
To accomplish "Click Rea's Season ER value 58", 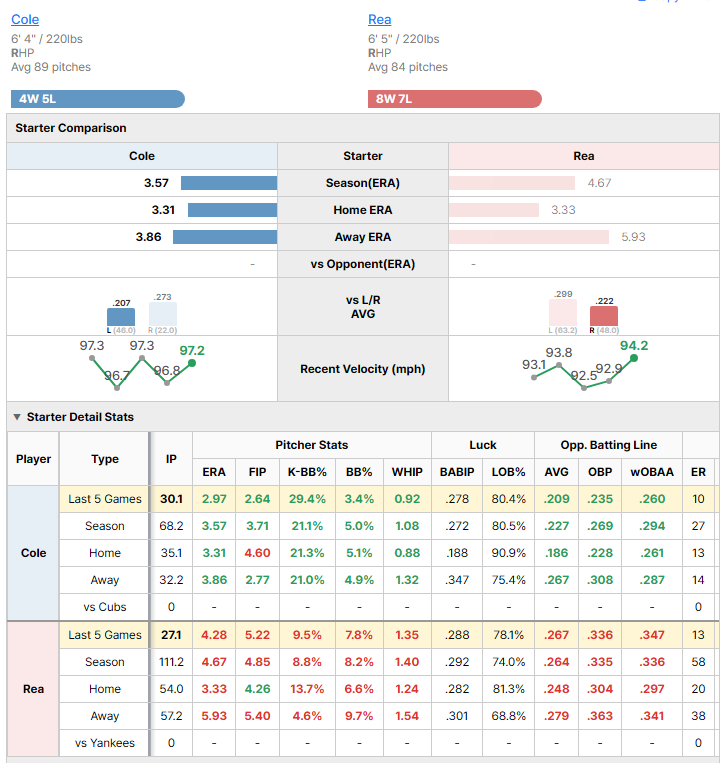I will [x=698, y=662].
